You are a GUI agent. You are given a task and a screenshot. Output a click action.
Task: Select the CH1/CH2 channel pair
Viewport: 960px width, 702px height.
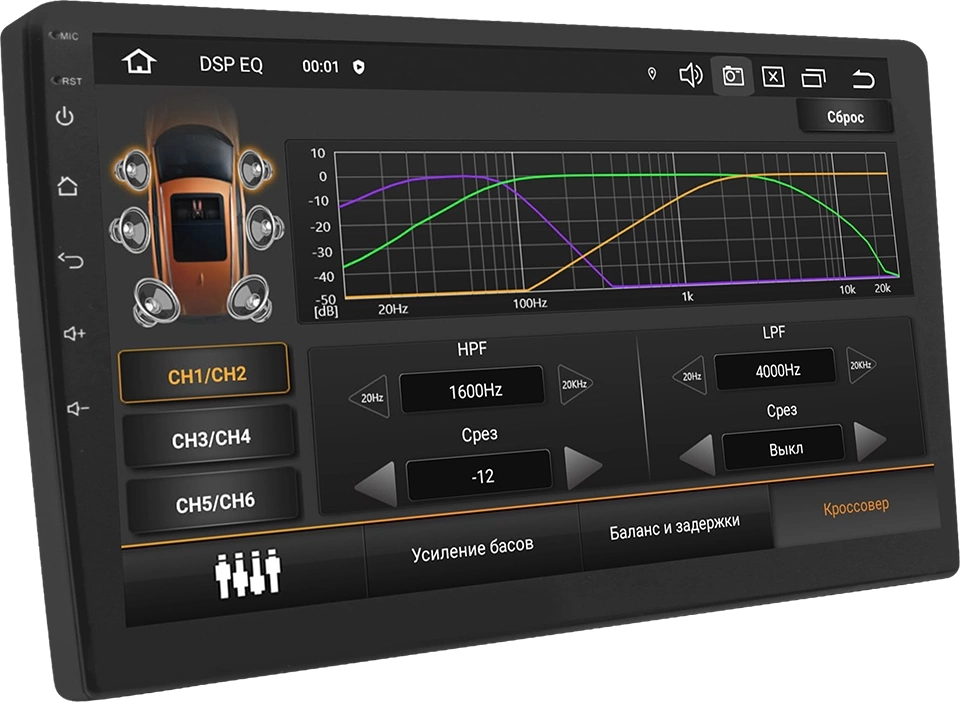206,375
